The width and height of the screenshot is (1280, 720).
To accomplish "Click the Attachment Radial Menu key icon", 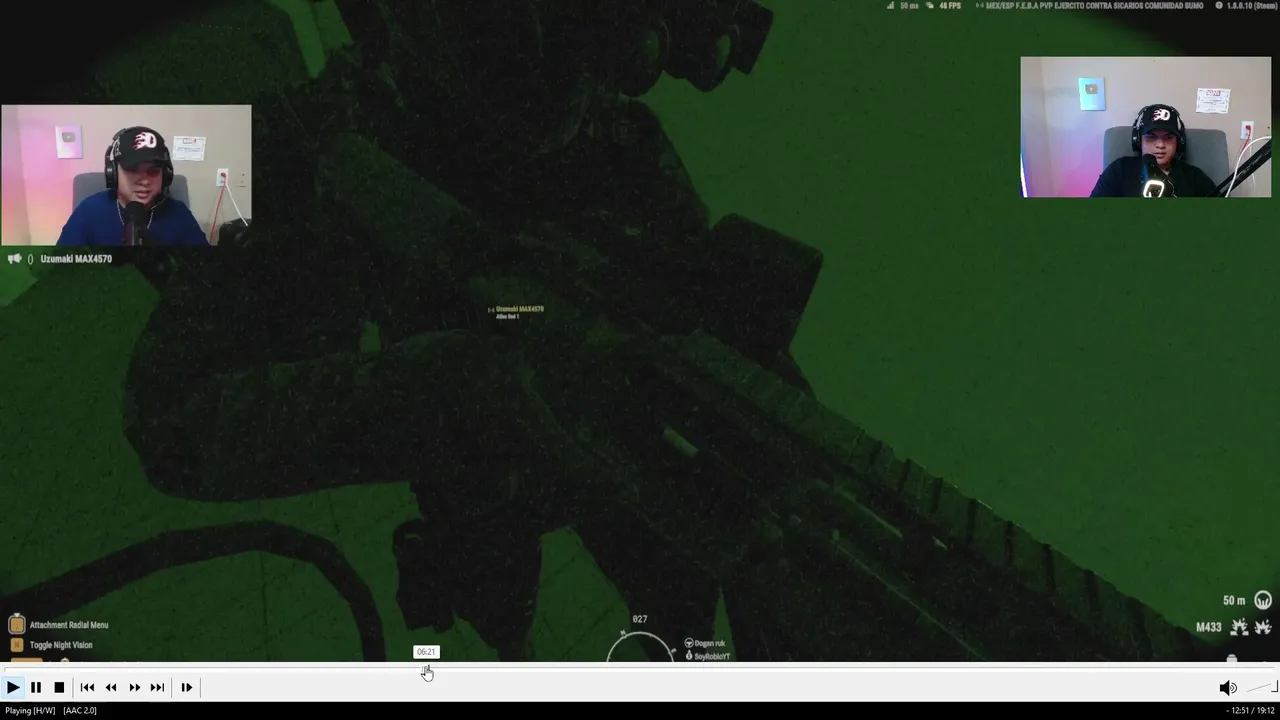I will (x=16, y=625).
